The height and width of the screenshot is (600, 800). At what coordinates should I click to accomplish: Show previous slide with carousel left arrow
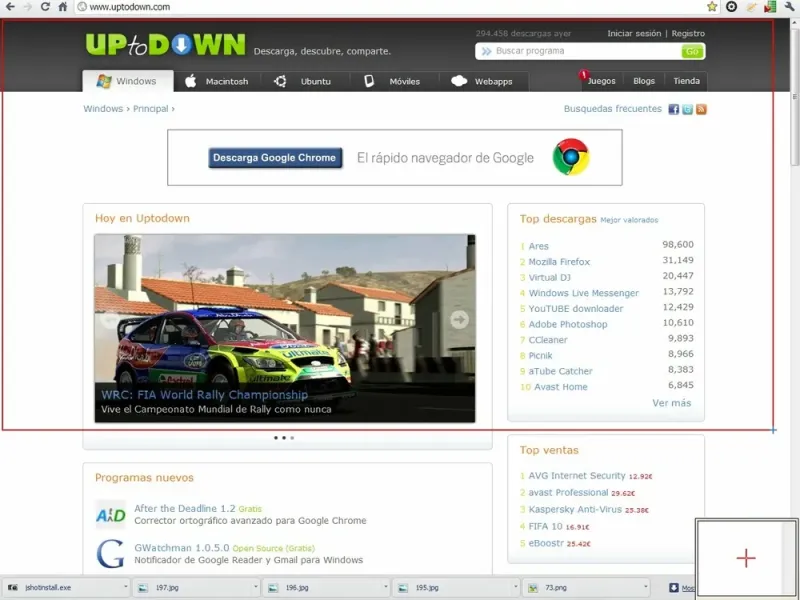(x=110, y=320)
